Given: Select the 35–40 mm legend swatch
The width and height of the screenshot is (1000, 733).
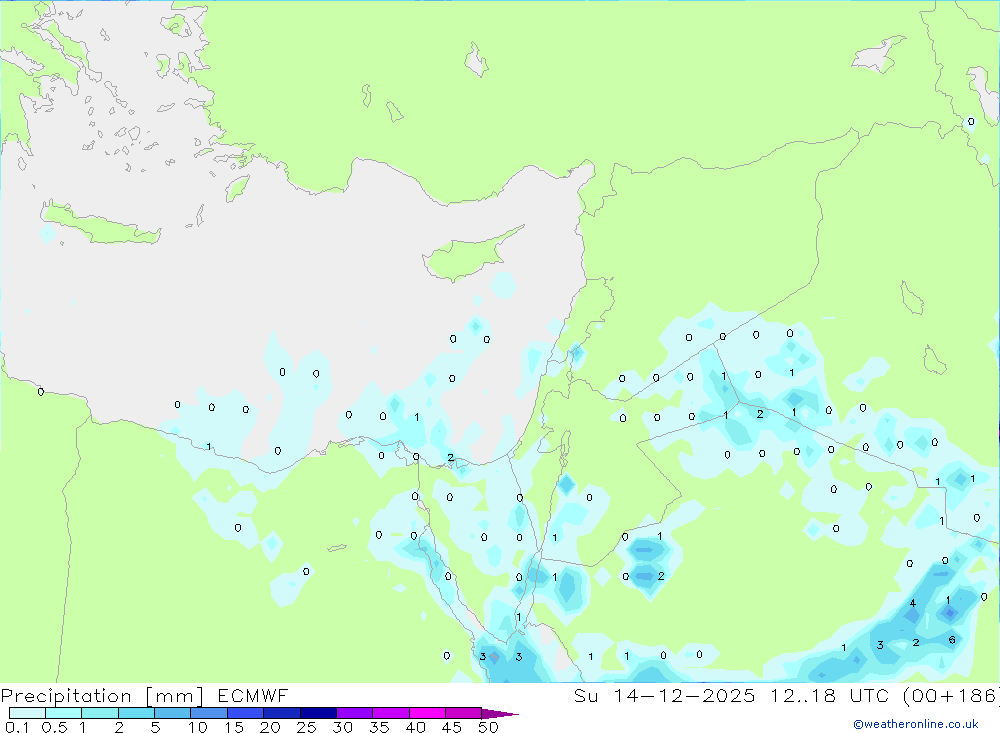Looking at the screenshot, I should 390,713.
